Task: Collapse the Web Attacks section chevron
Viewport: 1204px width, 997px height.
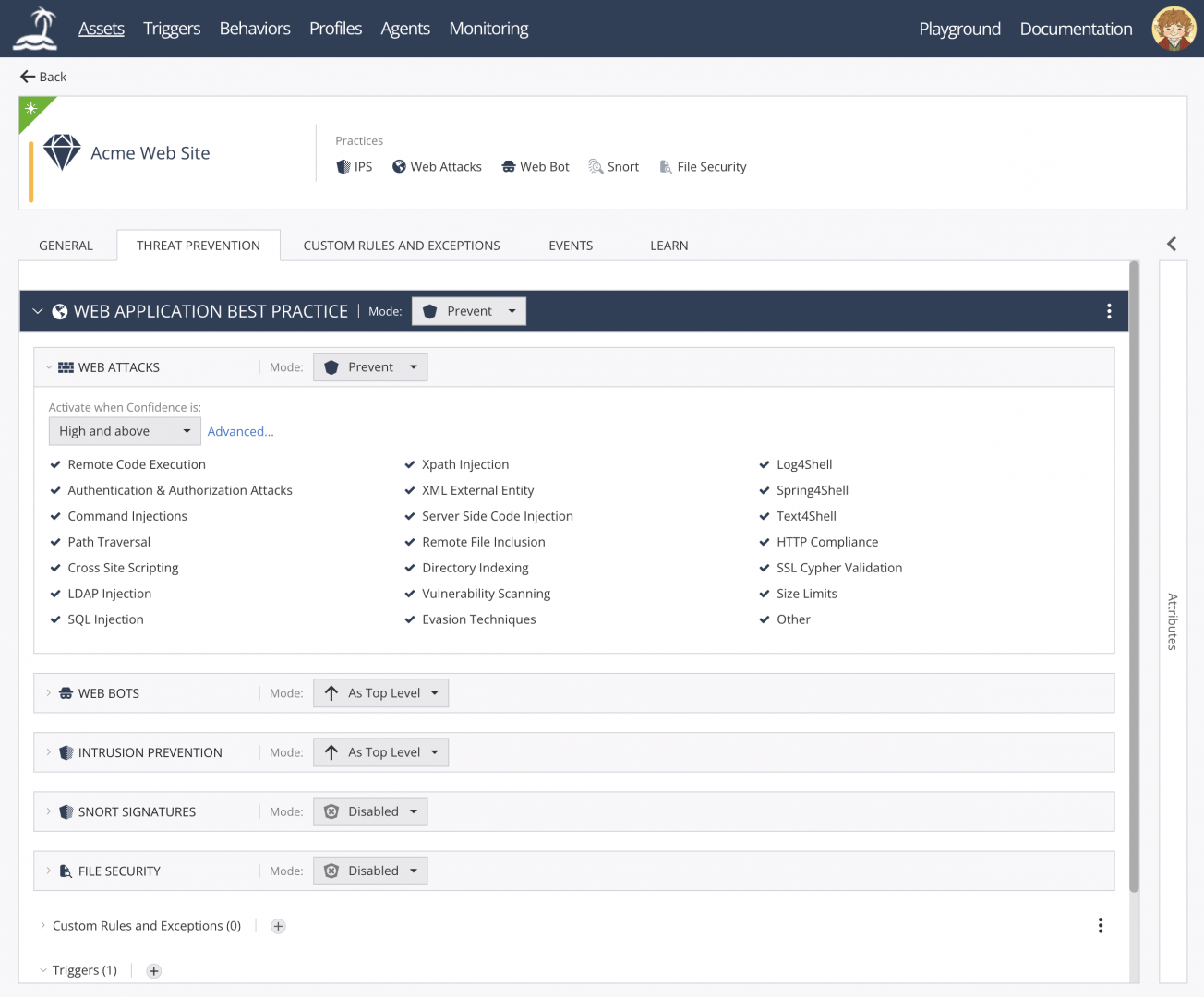Action: pos(49,367)
